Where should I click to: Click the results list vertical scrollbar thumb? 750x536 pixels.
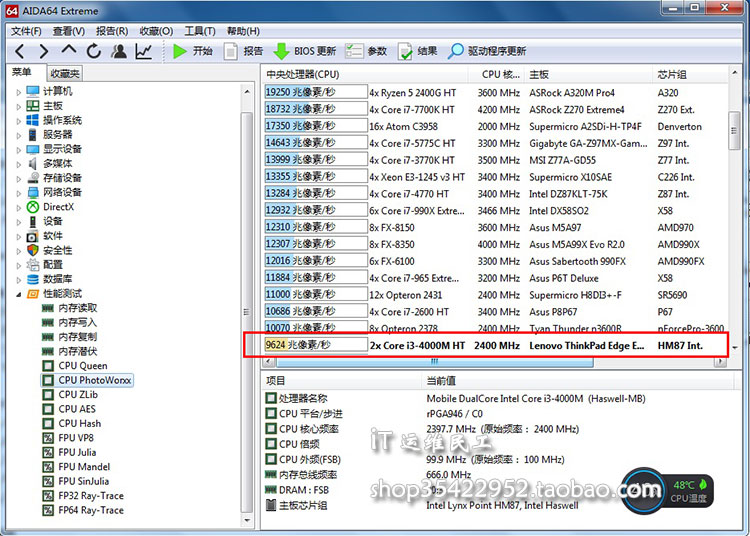click(734, 131)
